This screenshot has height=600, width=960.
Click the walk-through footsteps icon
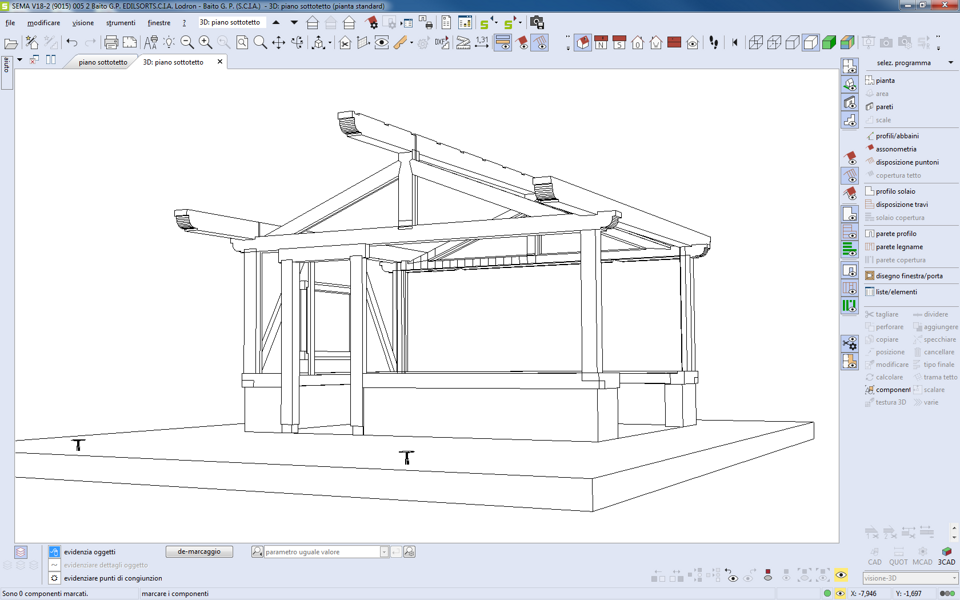point(713,43)
